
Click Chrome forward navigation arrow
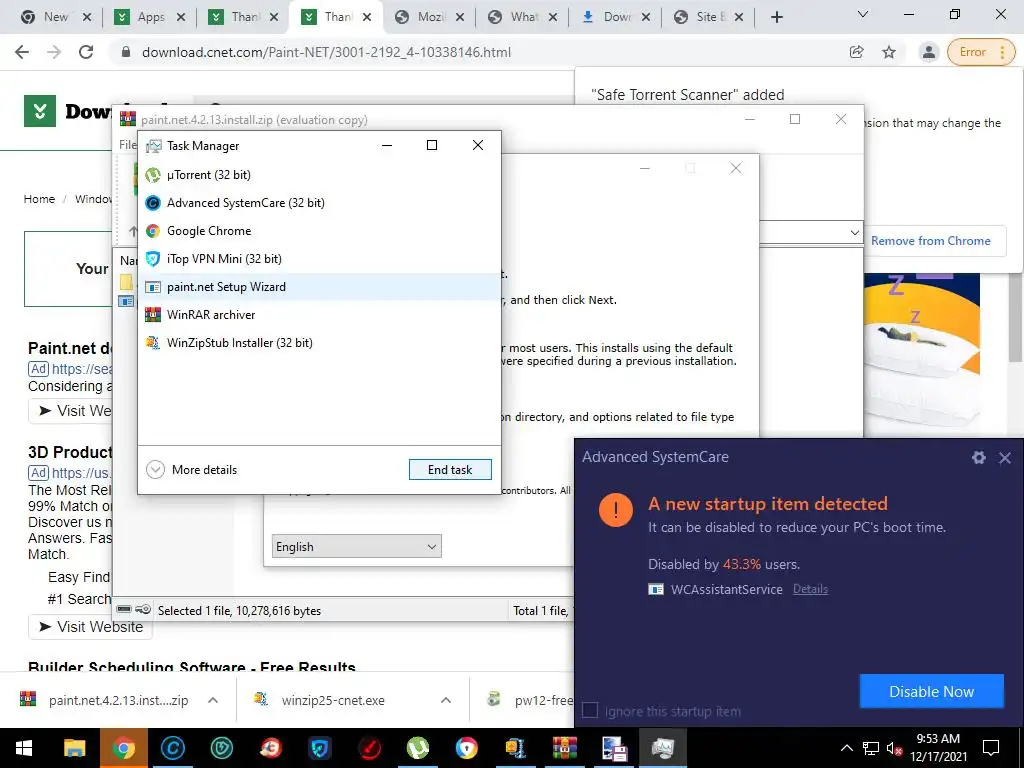[54, 52]
